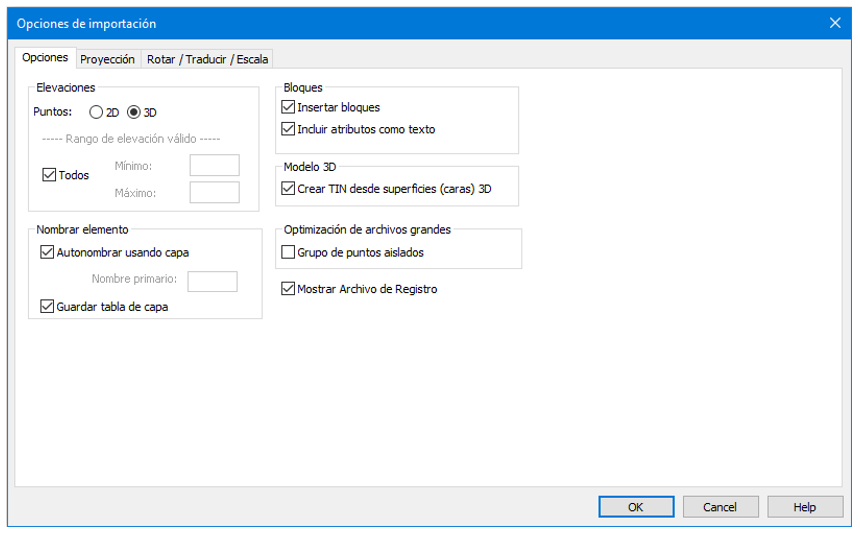Open the Rotar / Traducir / Escala tab
The image size is (860, 535).
207,59
